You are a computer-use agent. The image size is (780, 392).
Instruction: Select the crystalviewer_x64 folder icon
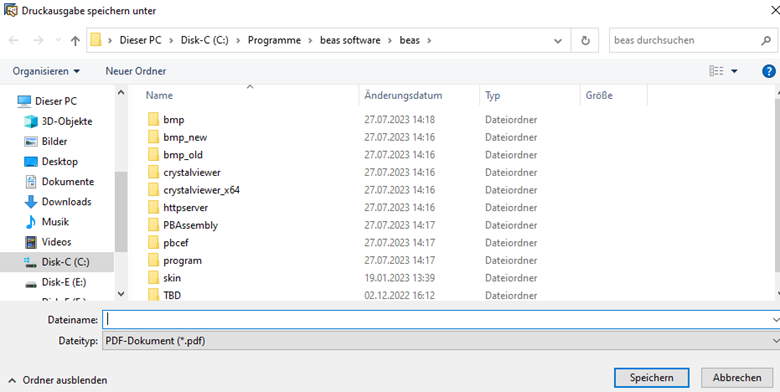click(153, 190)
